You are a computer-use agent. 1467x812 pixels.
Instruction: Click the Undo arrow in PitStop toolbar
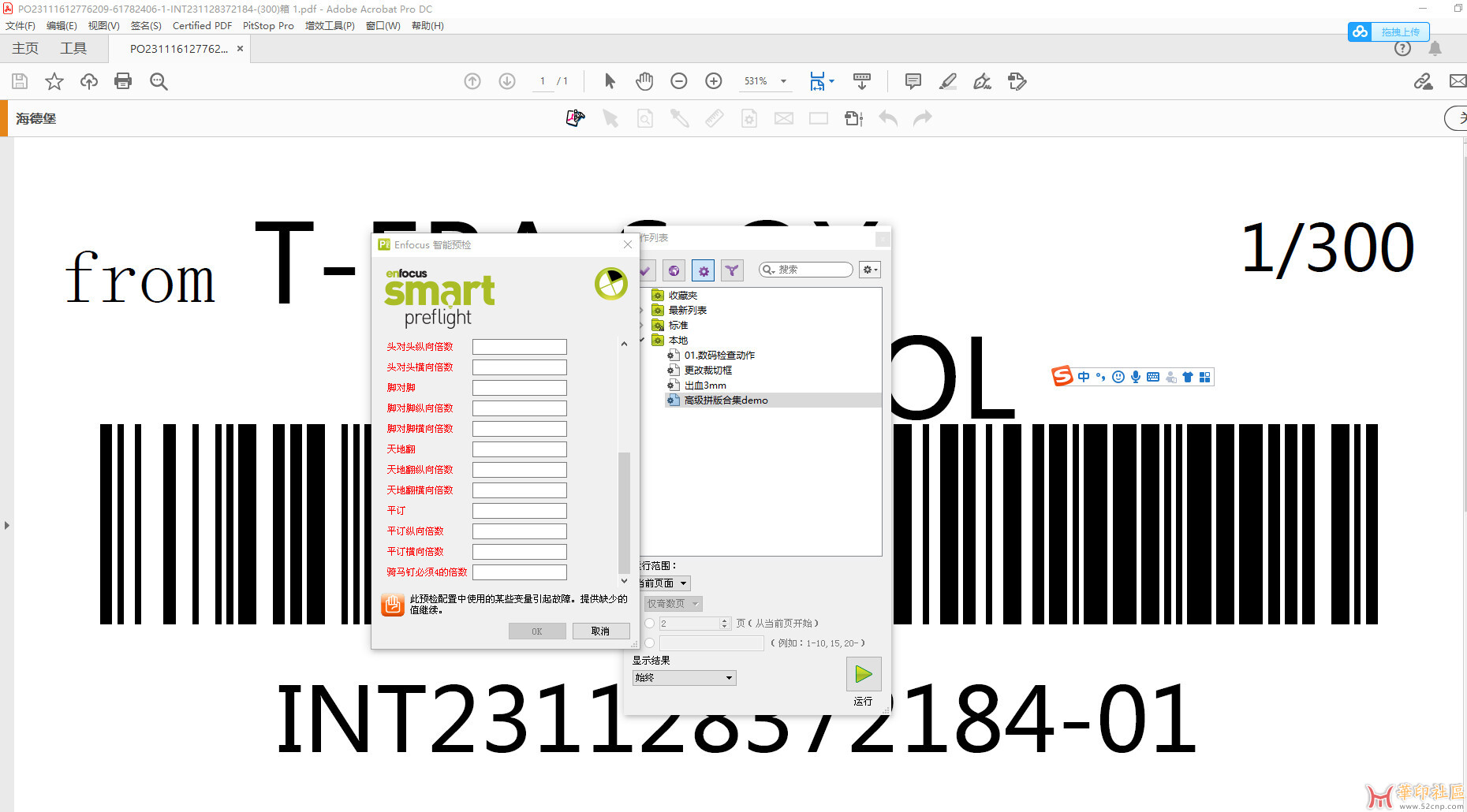point(888,118)
